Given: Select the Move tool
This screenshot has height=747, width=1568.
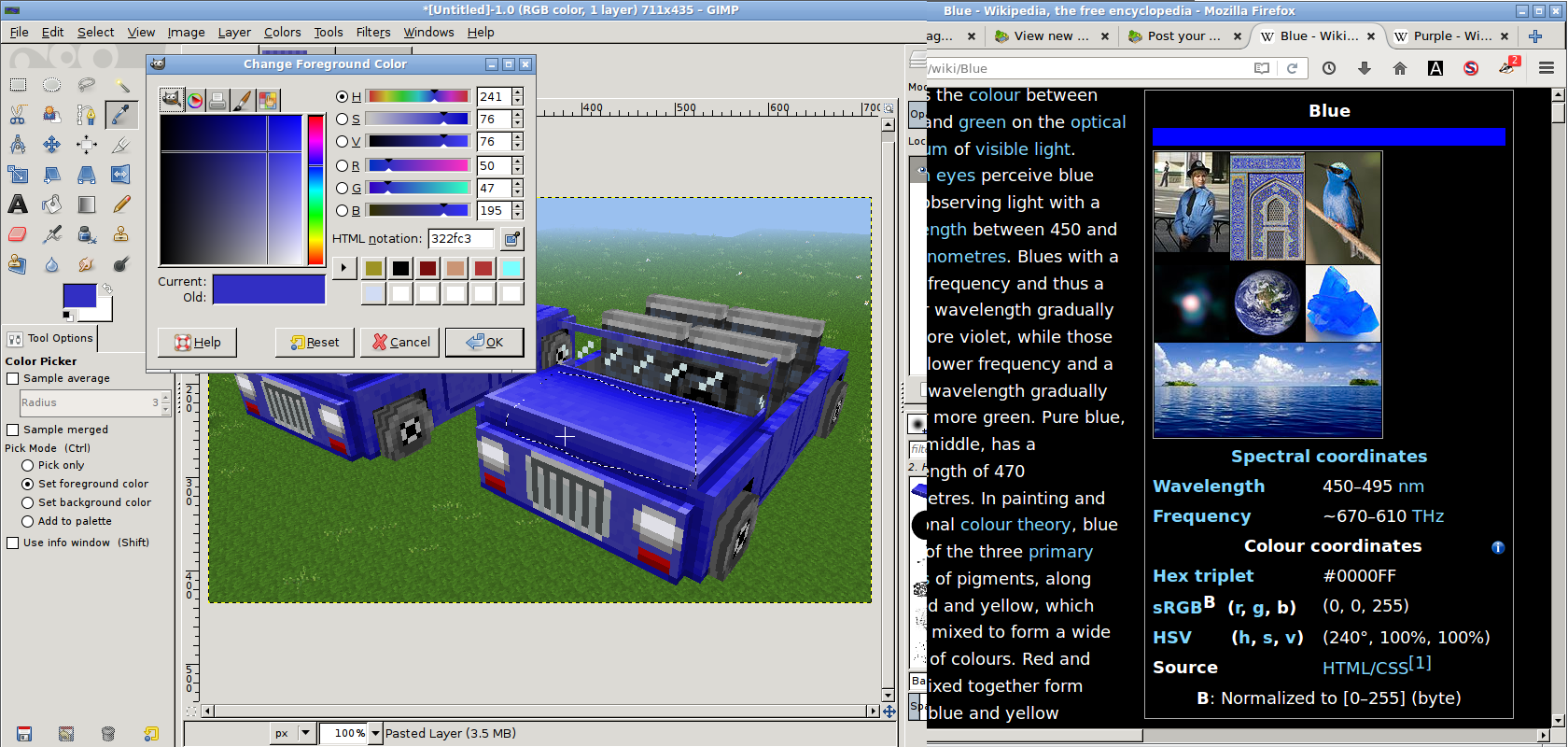Looking at the screenshot, I should coord(52,145).
